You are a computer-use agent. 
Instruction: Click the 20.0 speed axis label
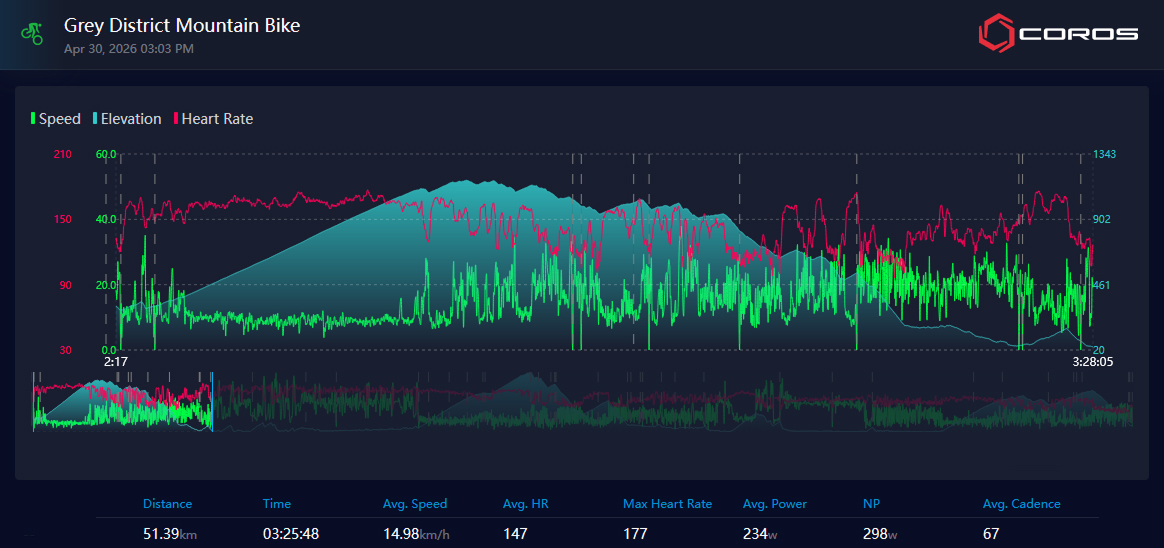(106, 284)
